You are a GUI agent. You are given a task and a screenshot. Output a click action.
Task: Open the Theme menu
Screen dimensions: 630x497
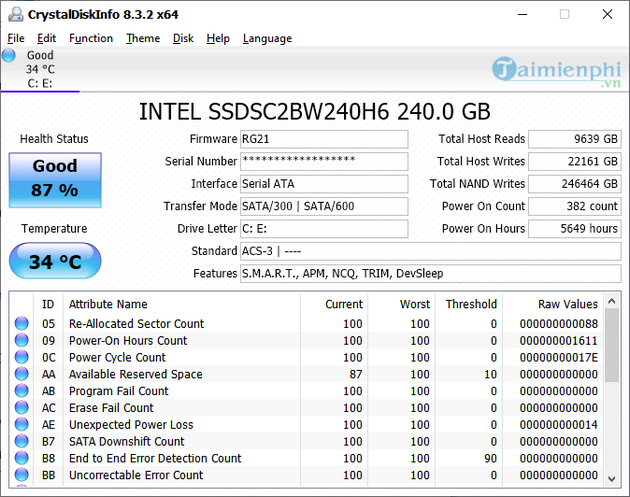(x=143, y=38)
